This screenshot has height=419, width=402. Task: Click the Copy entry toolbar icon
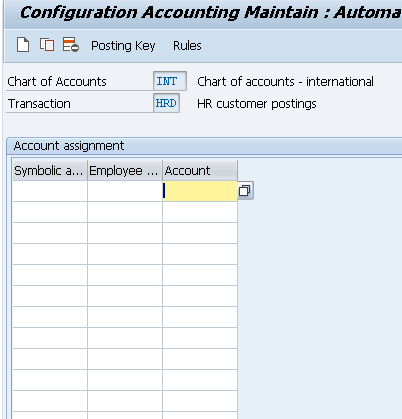click(x=47, y=45)
